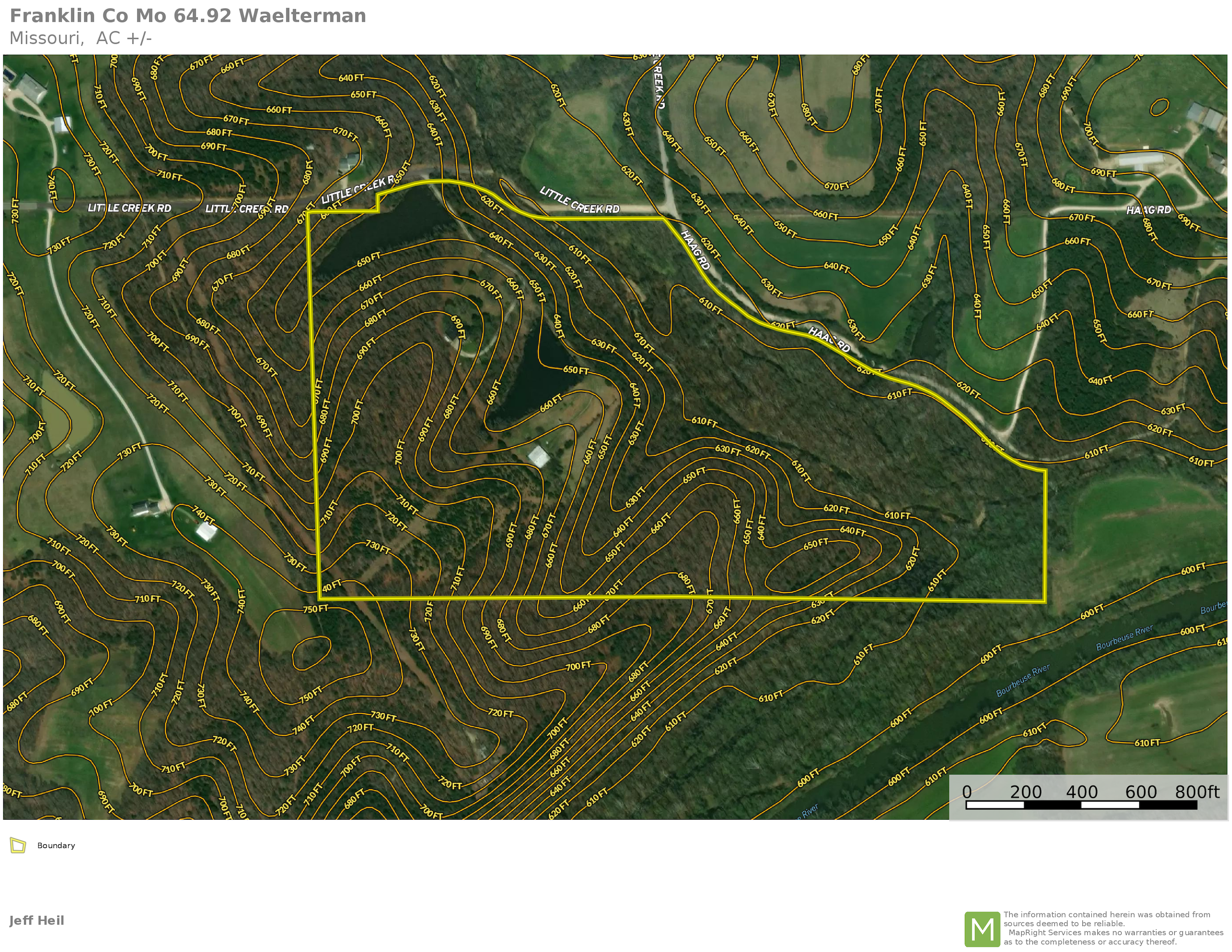Click the Boundary legend label
The image size is (1232, 952).
56,845
